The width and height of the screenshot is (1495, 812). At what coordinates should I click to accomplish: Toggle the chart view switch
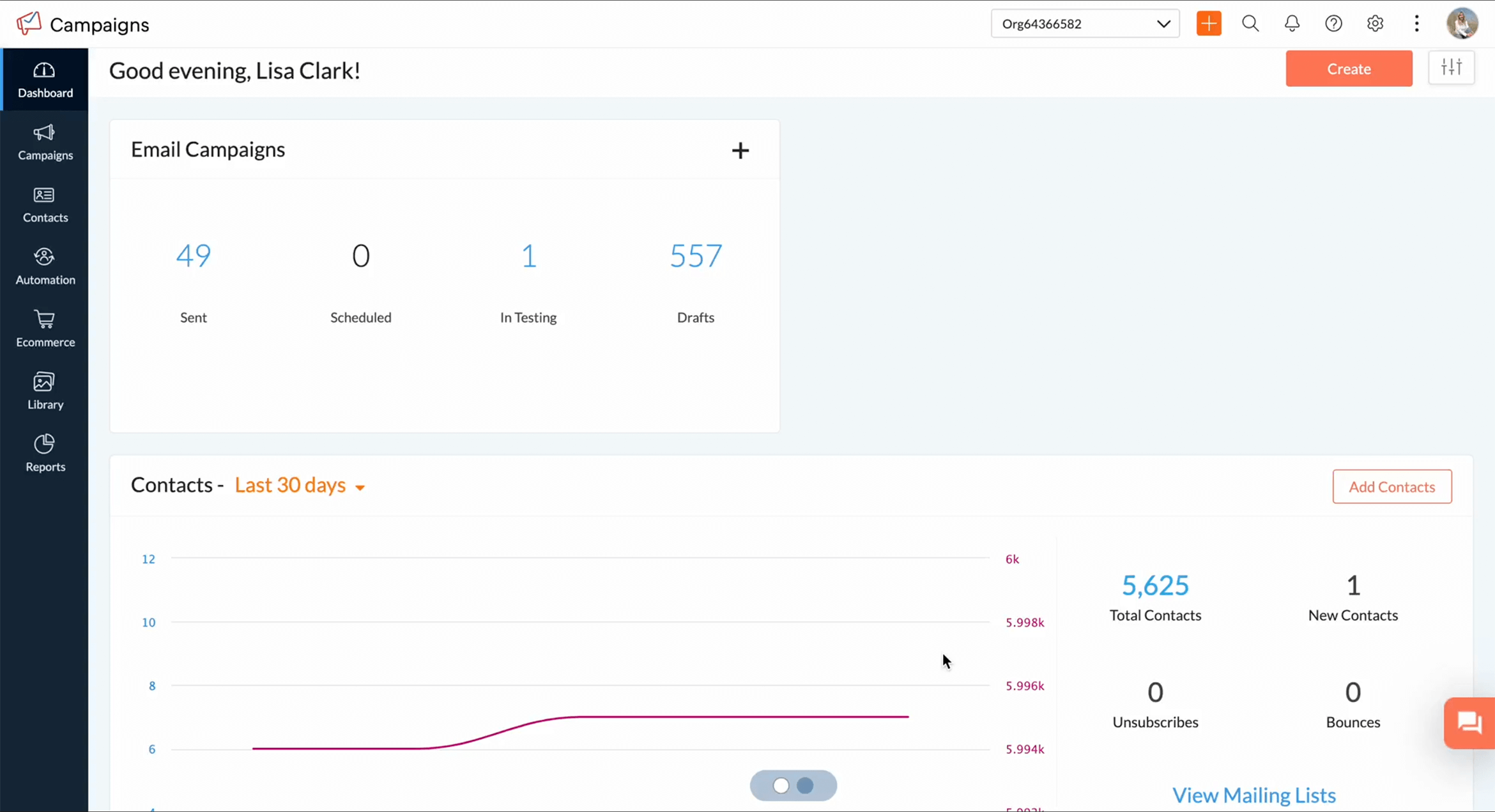[793, 785]
